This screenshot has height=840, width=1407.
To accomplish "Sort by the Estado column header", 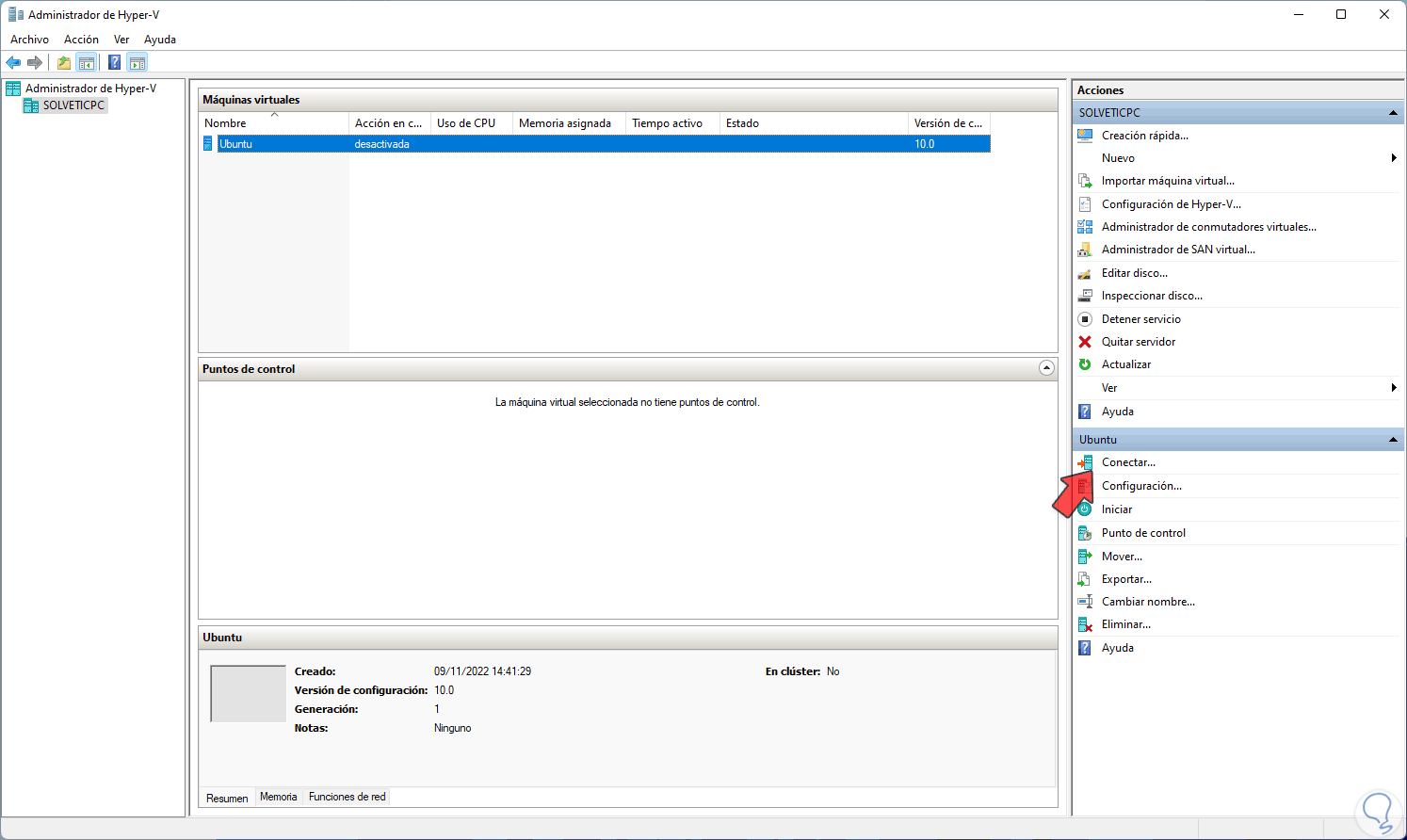I will tap(814, 123).
